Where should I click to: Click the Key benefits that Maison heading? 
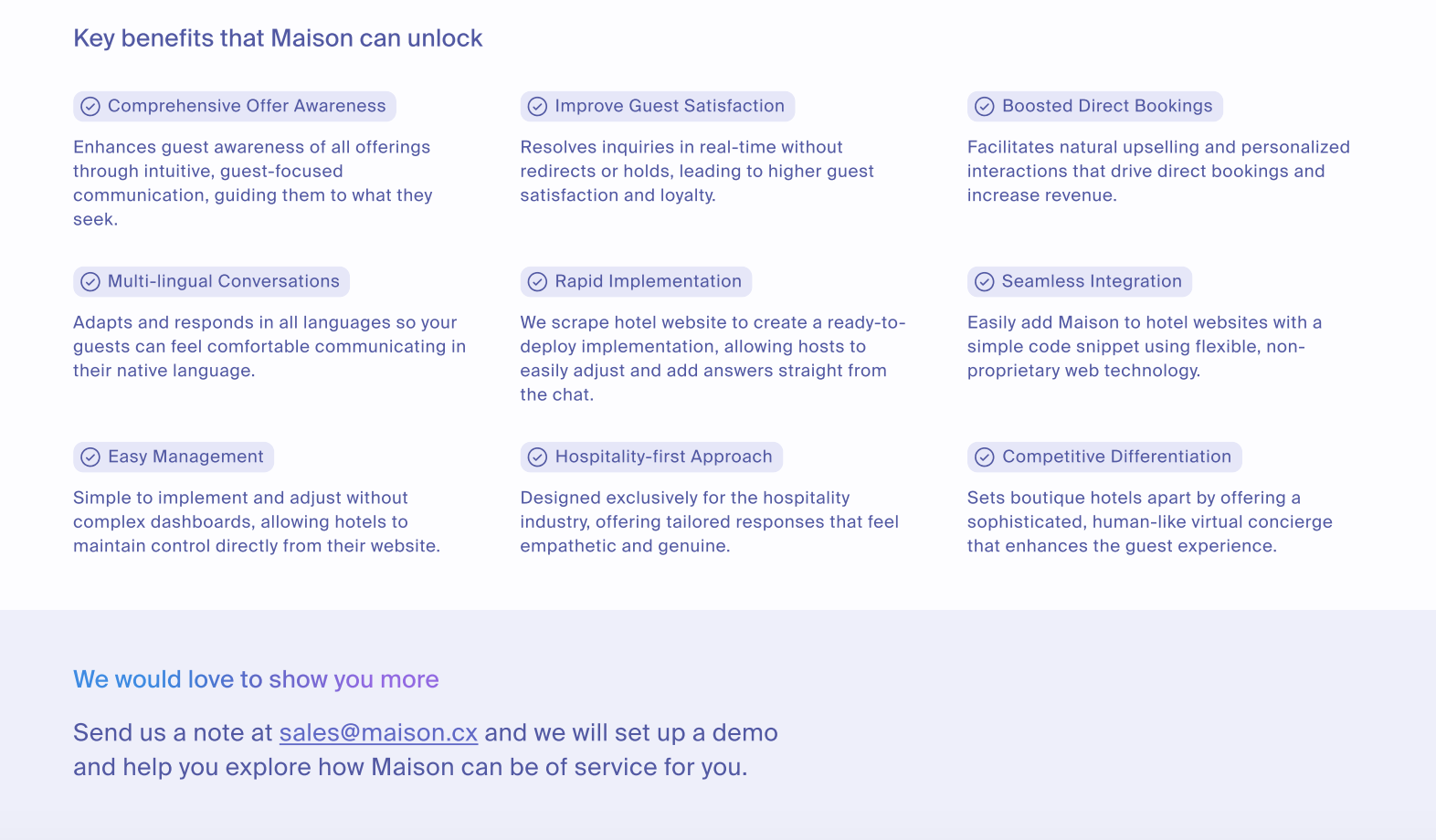click(278, 38)
